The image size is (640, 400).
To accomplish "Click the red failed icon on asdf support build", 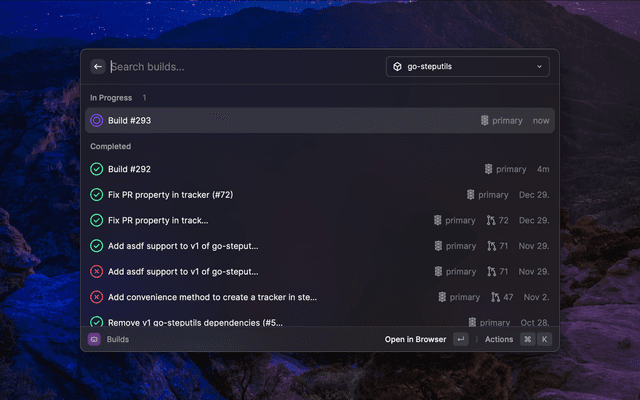I will pyautogui.click(x=97, y=271).
